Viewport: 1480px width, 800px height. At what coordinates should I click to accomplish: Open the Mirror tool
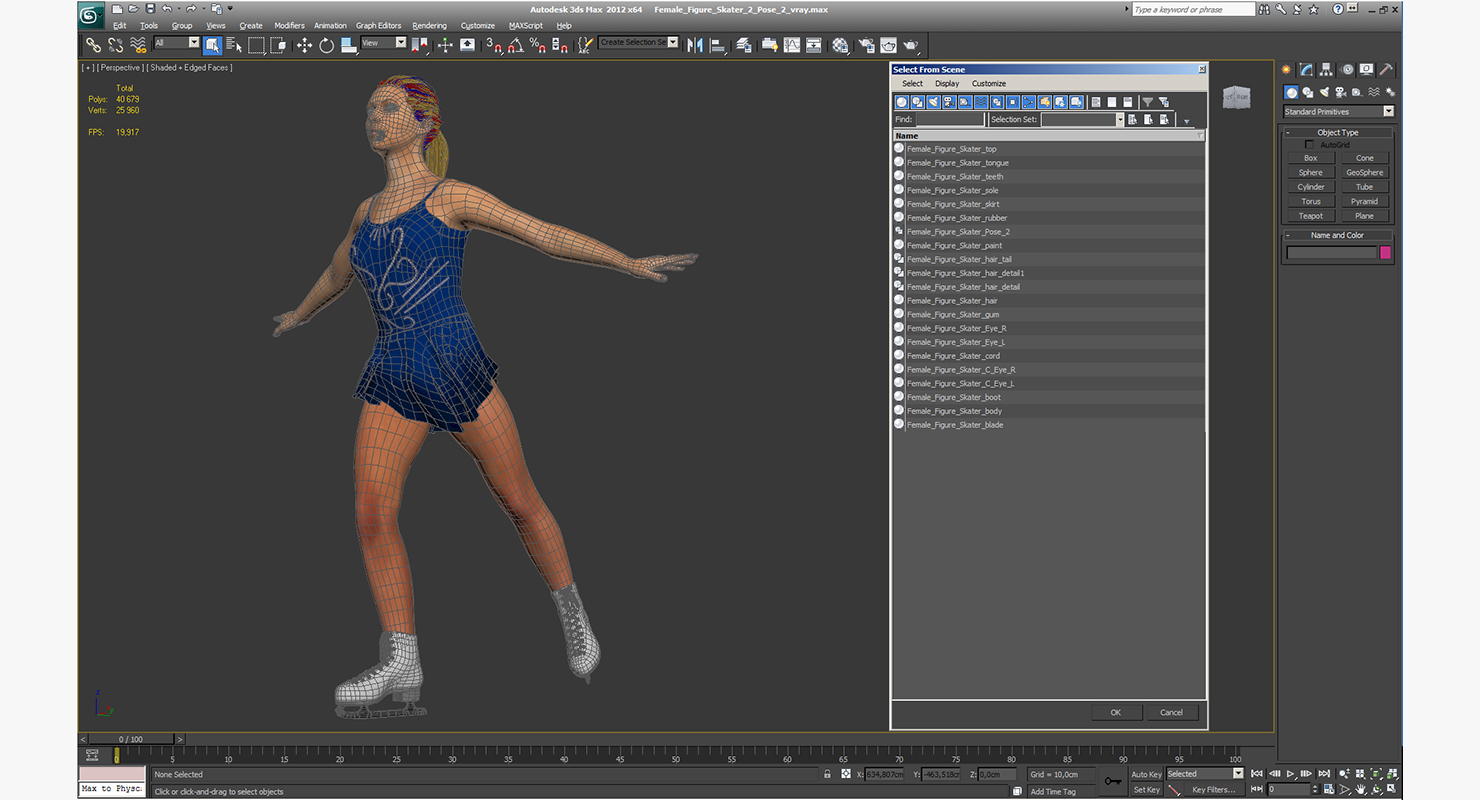tap(694, 45)
